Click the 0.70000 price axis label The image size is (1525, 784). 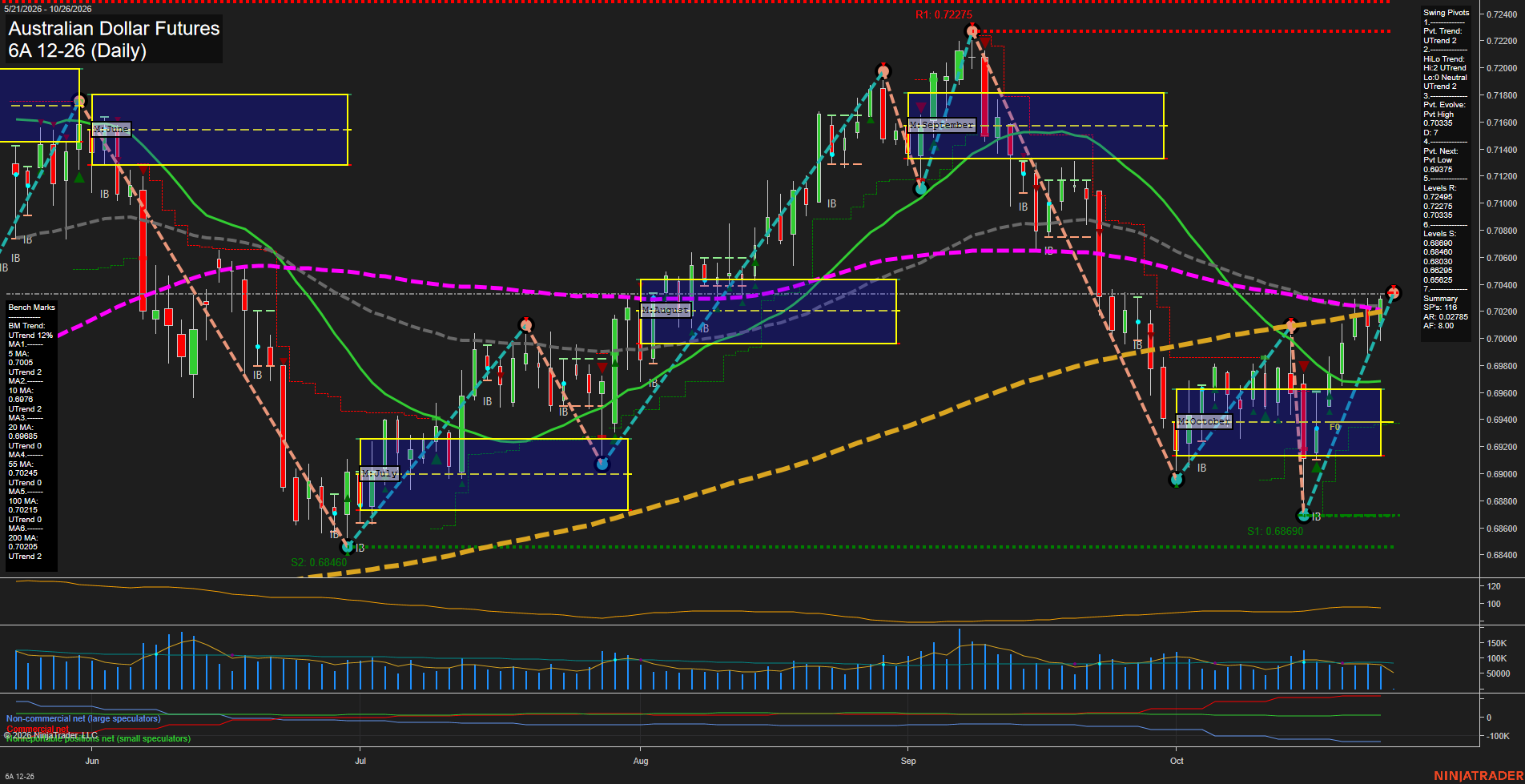(x=1501, y=339)
